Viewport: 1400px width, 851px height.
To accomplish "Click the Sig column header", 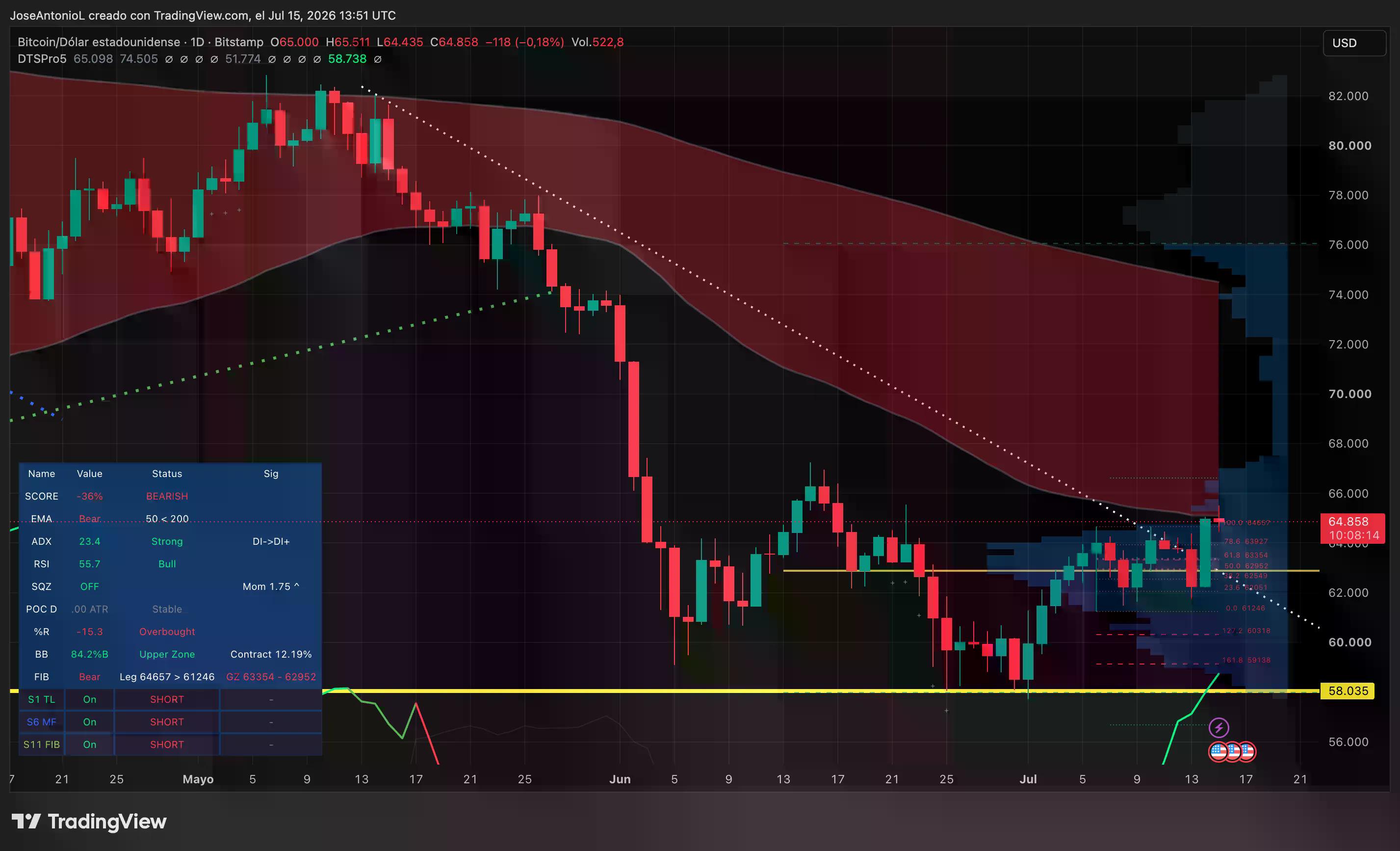I will pos(271,474).
